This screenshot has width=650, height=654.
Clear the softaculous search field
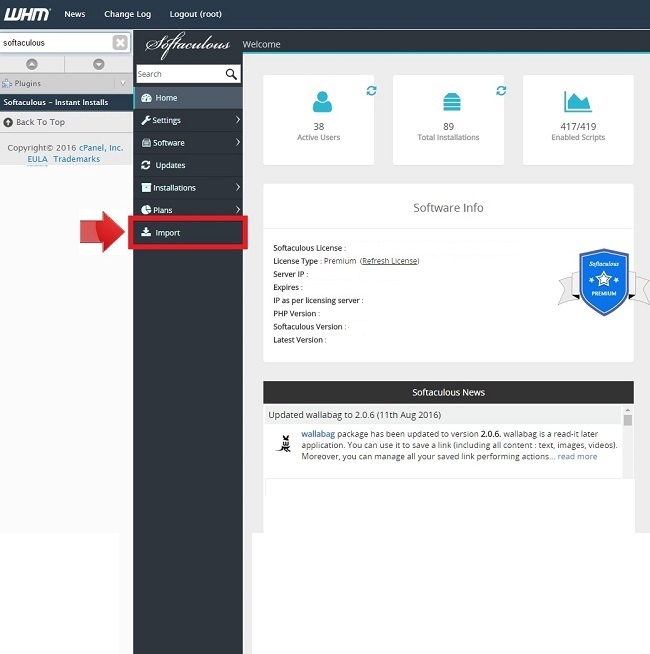click(120, 43)
